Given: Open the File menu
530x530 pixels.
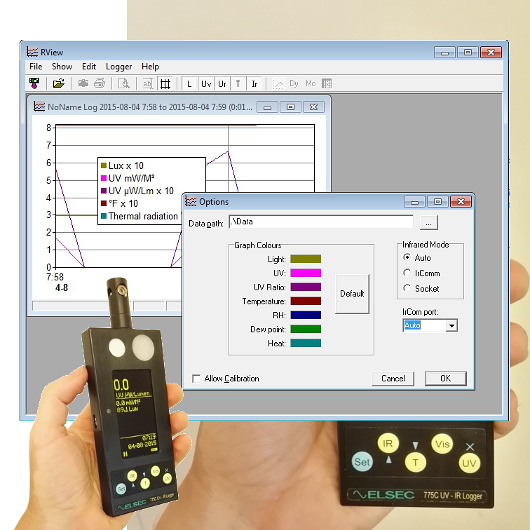Looking at the screenshot, I should pyautogui.click(x=35, y=67).
